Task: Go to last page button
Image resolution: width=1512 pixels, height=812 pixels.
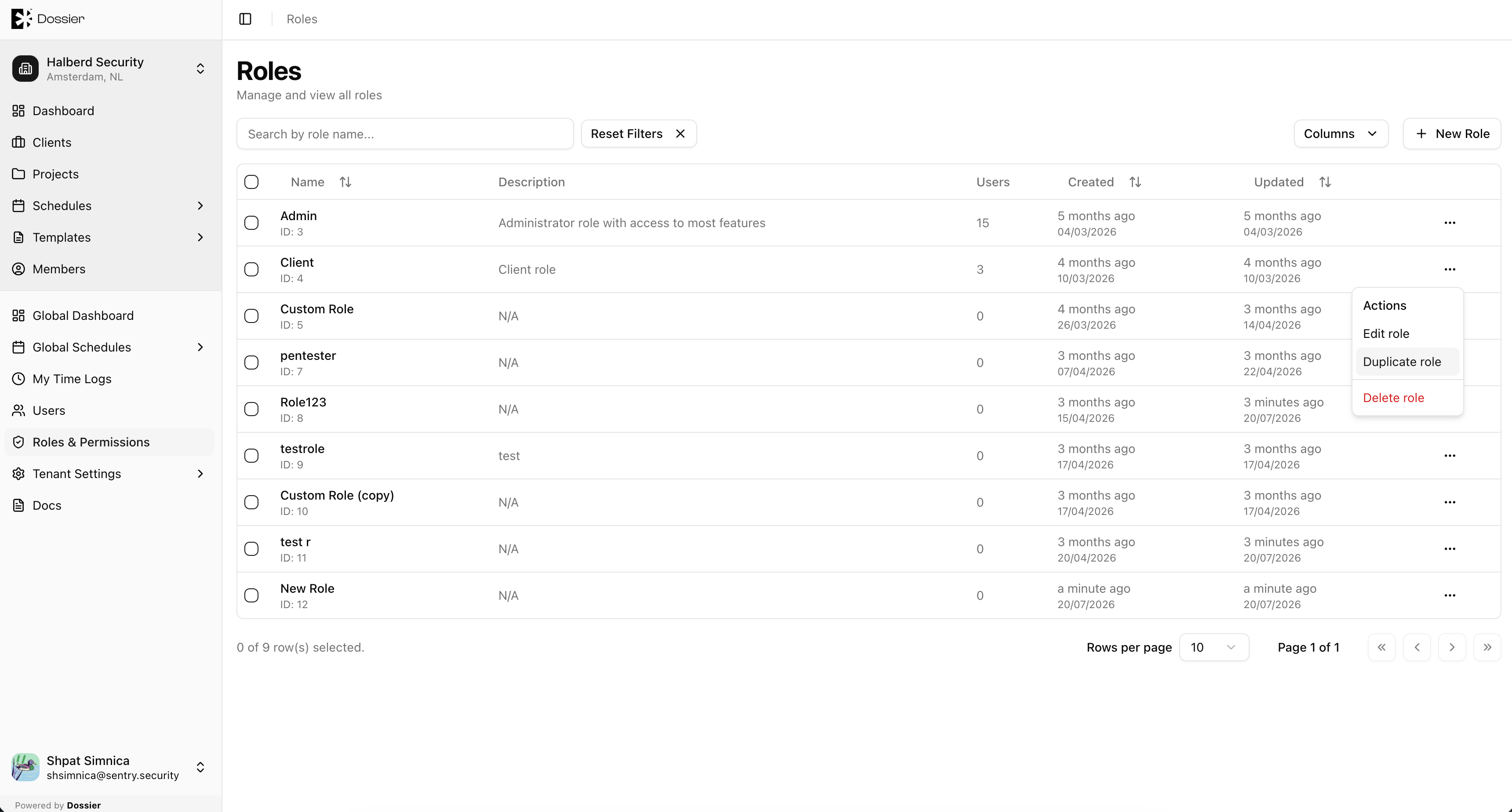Action: click(x=1487, y=647)
